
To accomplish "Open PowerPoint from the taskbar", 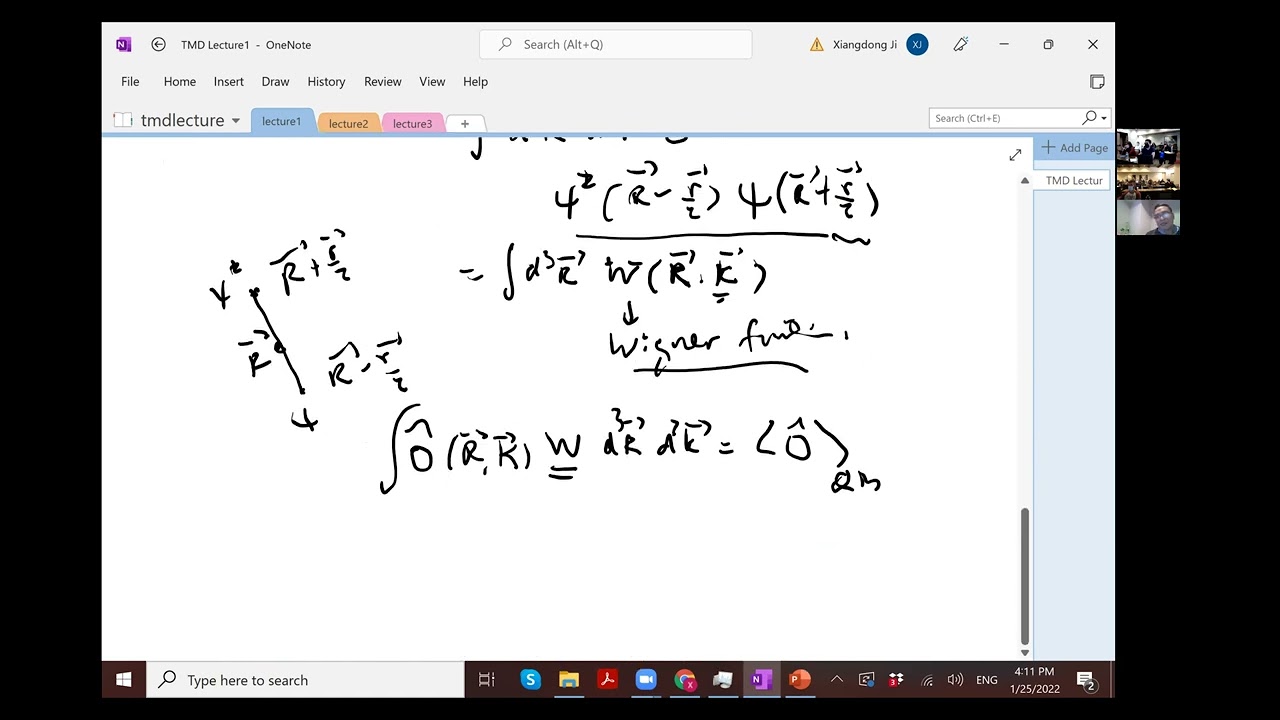I will coord(799,680).
